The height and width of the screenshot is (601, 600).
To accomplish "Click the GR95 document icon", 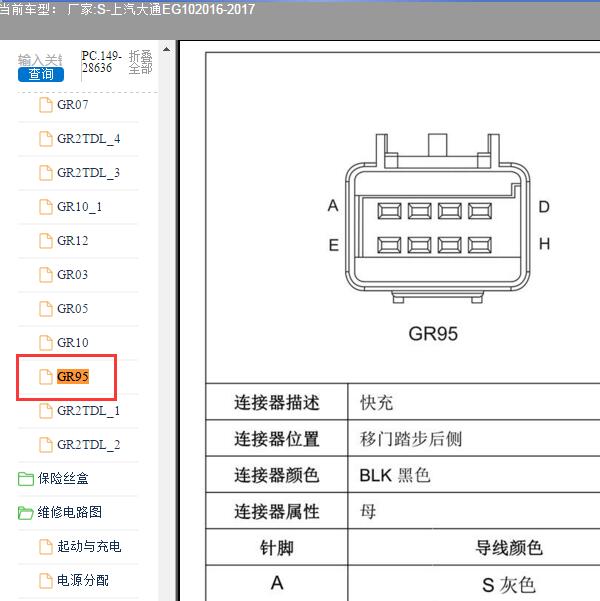I will pyautogui.click(x=46, y=376).
